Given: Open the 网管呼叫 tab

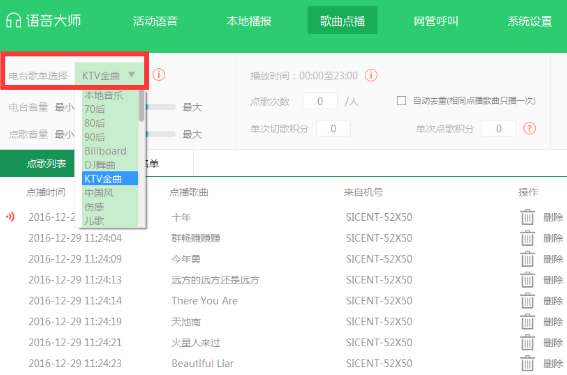Looking at the screenshot, I should 436,21.
